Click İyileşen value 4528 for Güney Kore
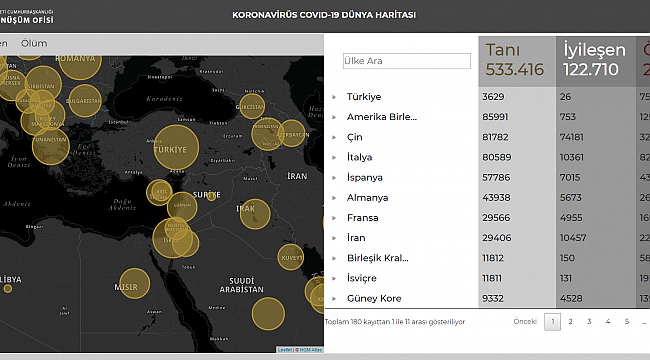The width and height of the screenshot is (650, 360). (x=571, y=299)
